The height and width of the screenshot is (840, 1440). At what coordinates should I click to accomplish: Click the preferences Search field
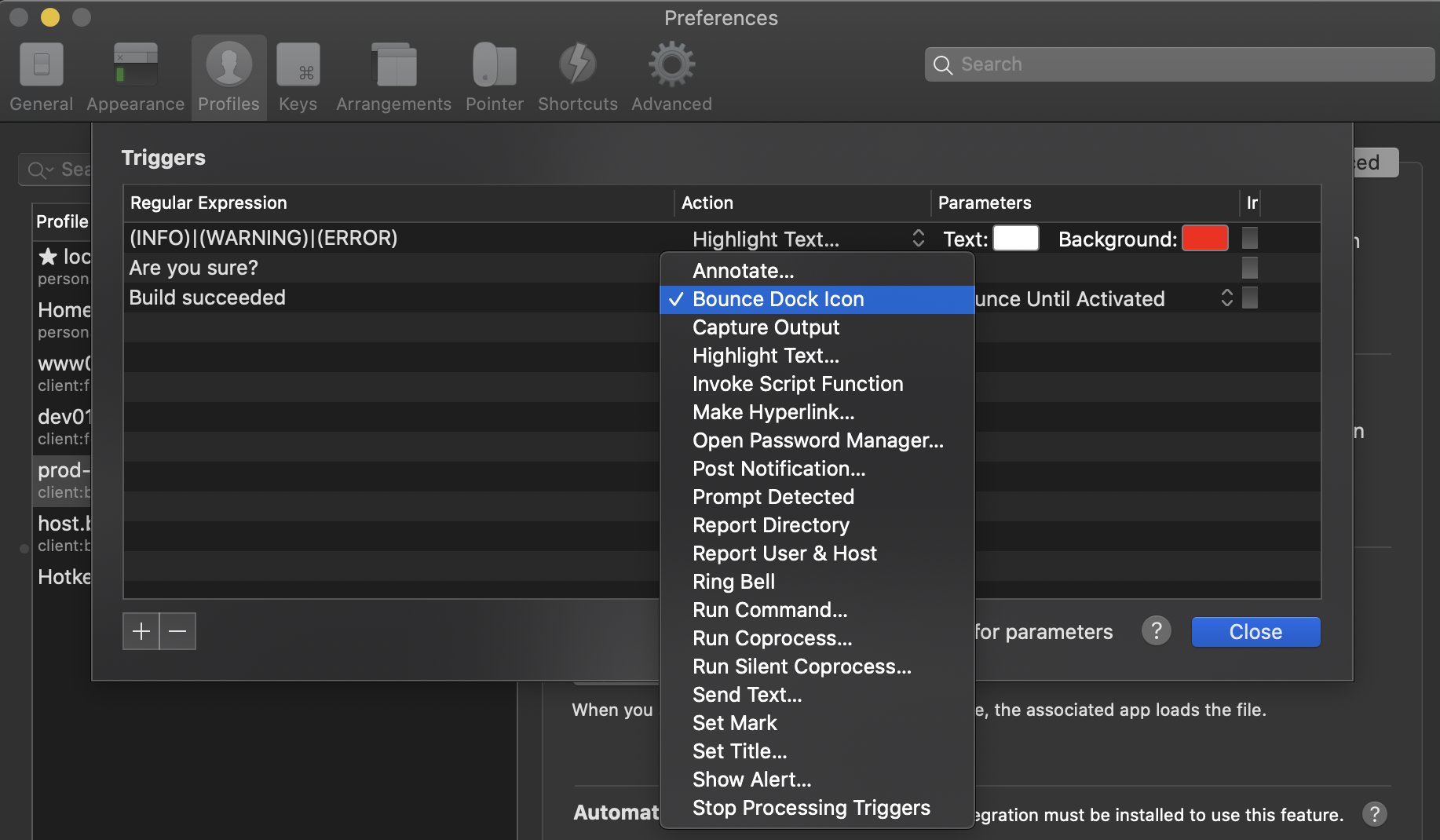[x=1178, y=64]
